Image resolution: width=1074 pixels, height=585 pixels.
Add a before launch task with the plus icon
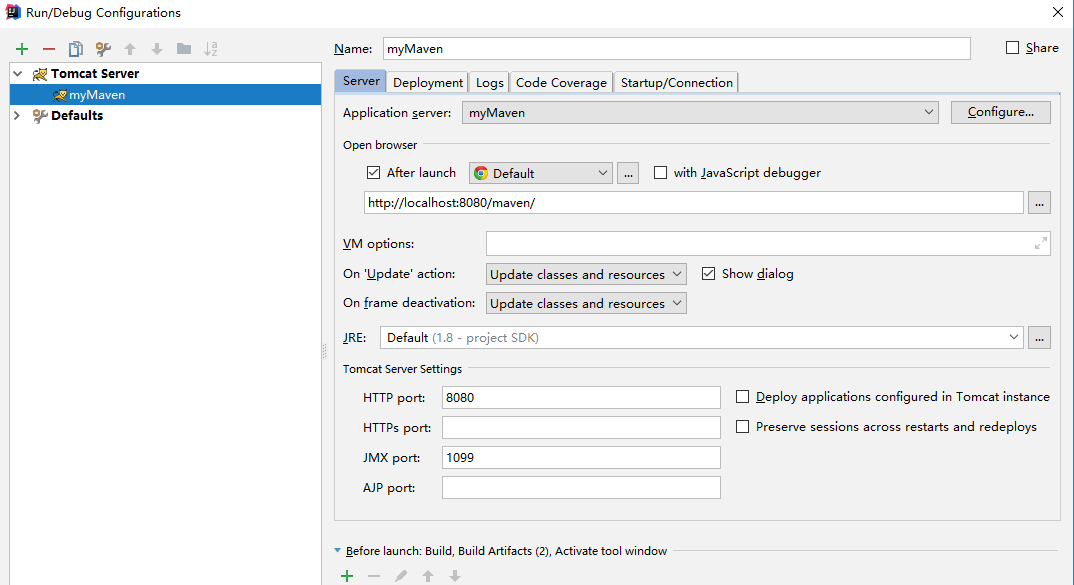click(x=347, y=576)
